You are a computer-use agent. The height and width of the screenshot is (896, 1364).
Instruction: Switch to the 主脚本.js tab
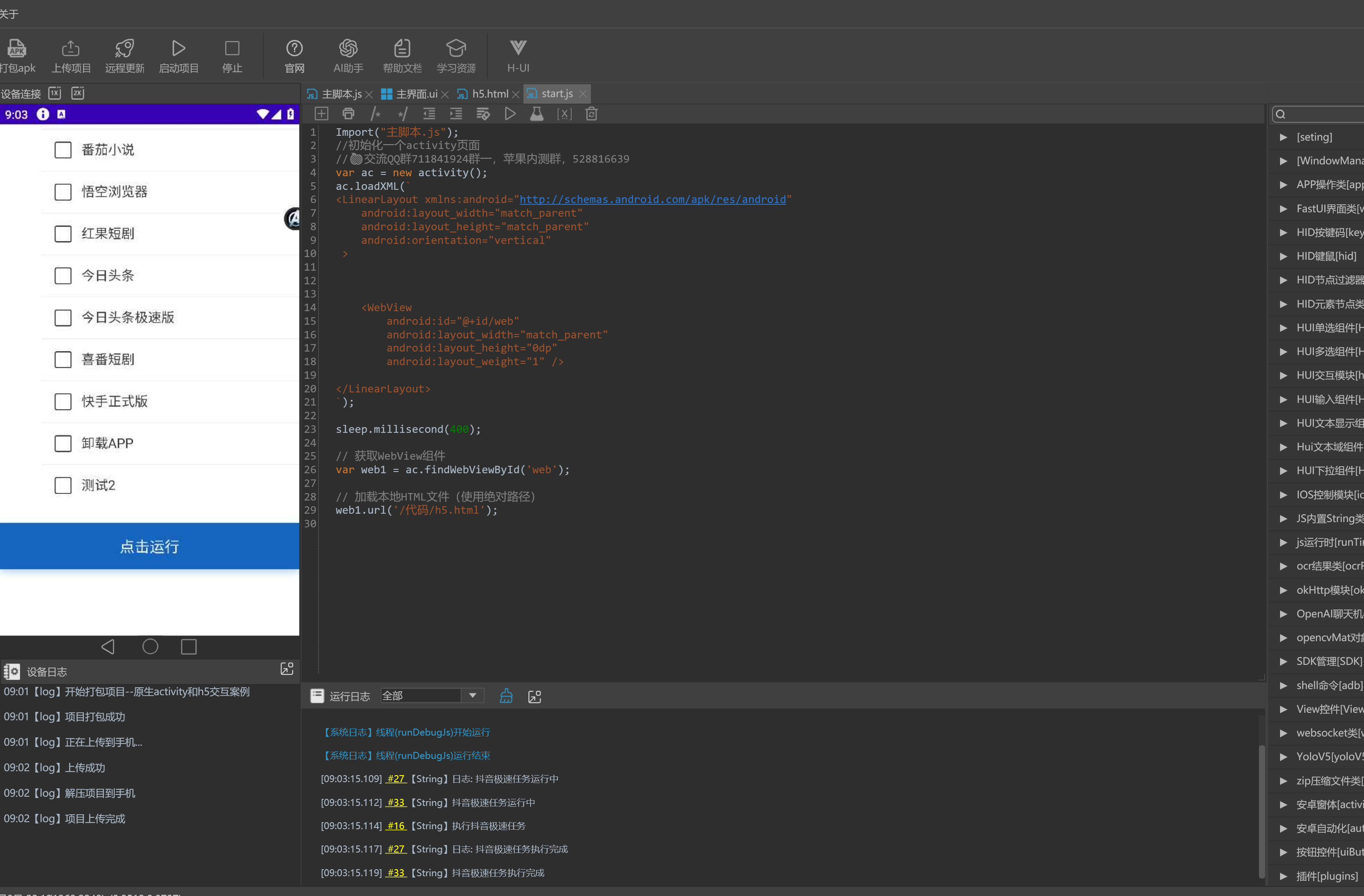[341, 94]
